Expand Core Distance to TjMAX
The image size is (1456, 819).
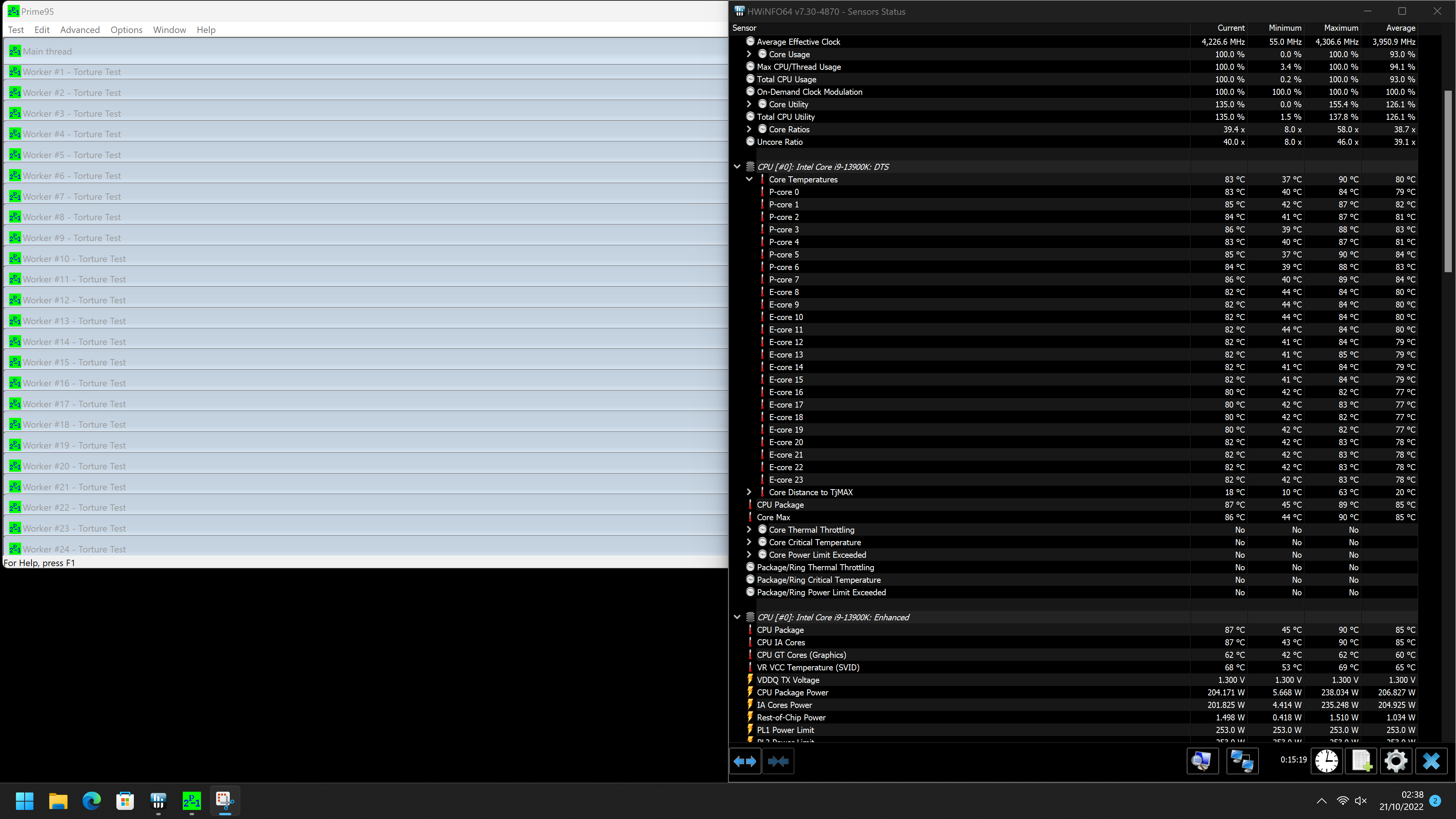click(x=750, y=492)
